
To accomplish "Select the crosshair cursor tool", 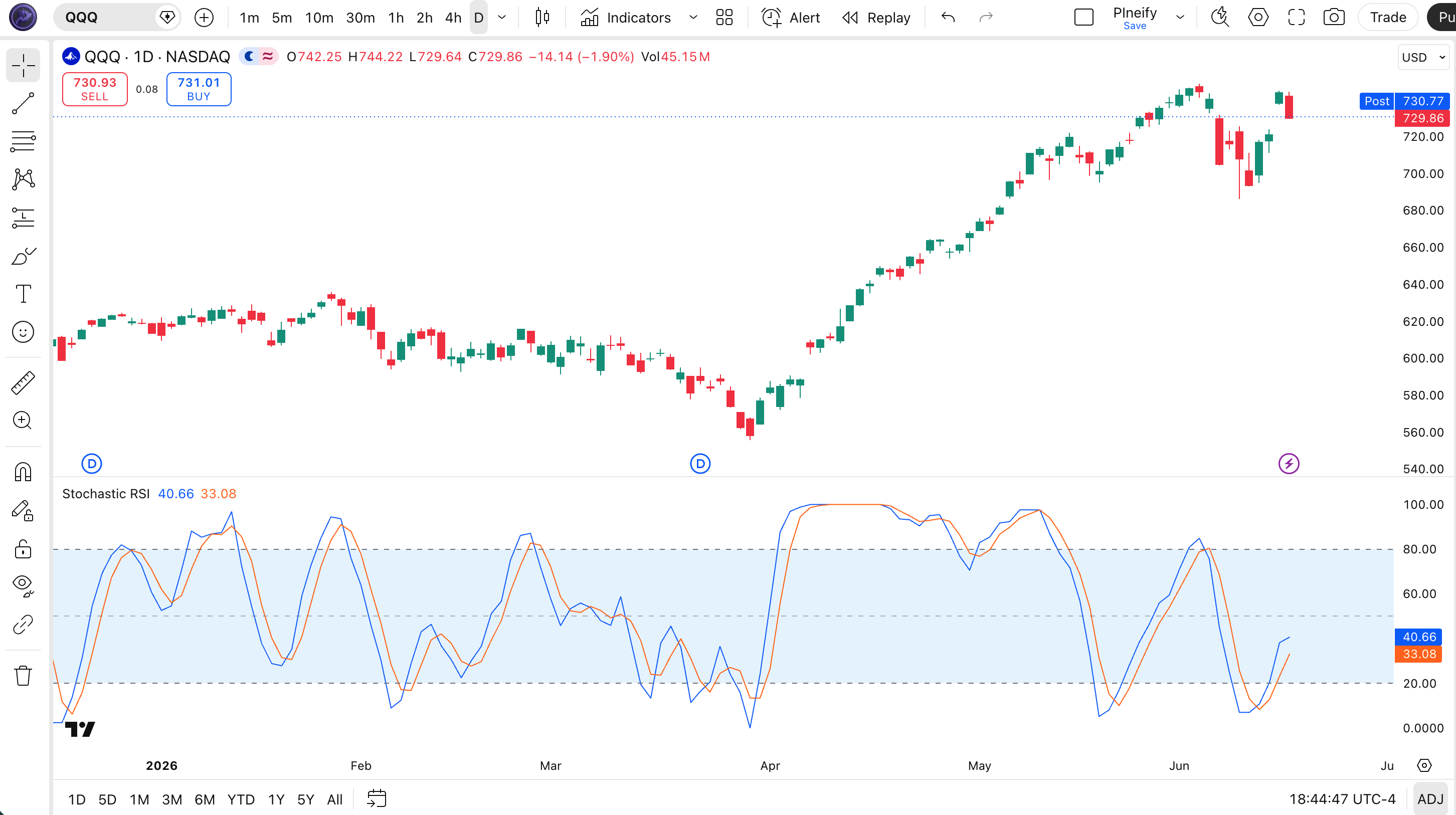I will 23,66.
